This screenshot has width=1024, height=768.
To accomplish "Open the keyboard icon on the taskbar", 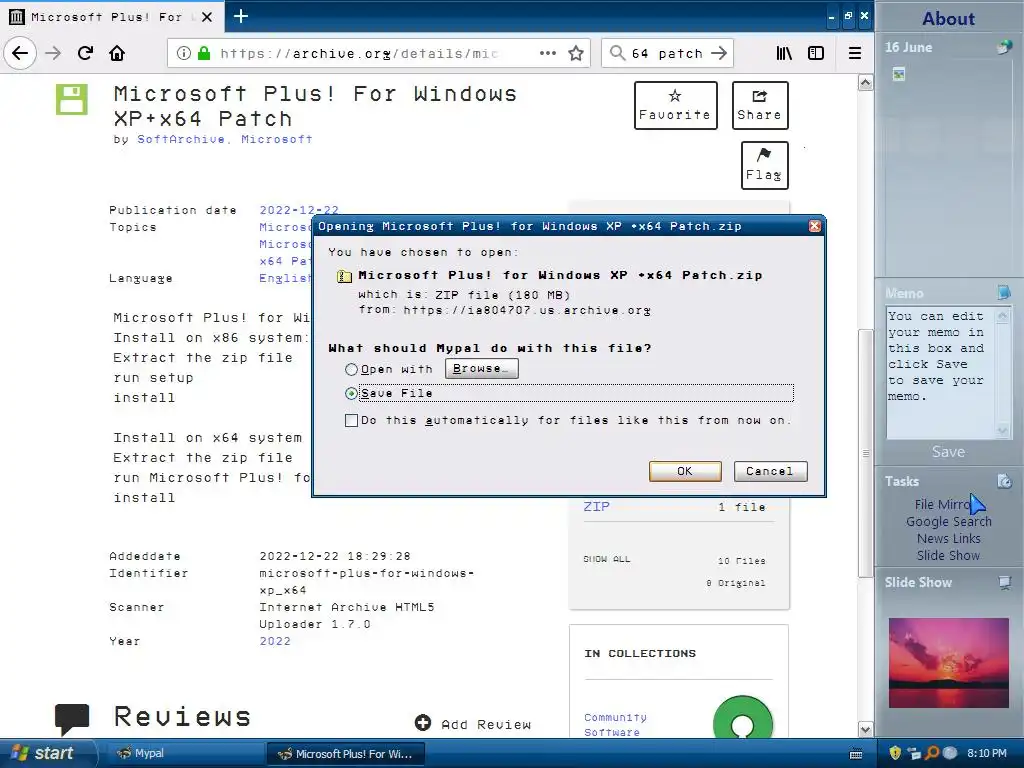I will [x=856, y=754].
